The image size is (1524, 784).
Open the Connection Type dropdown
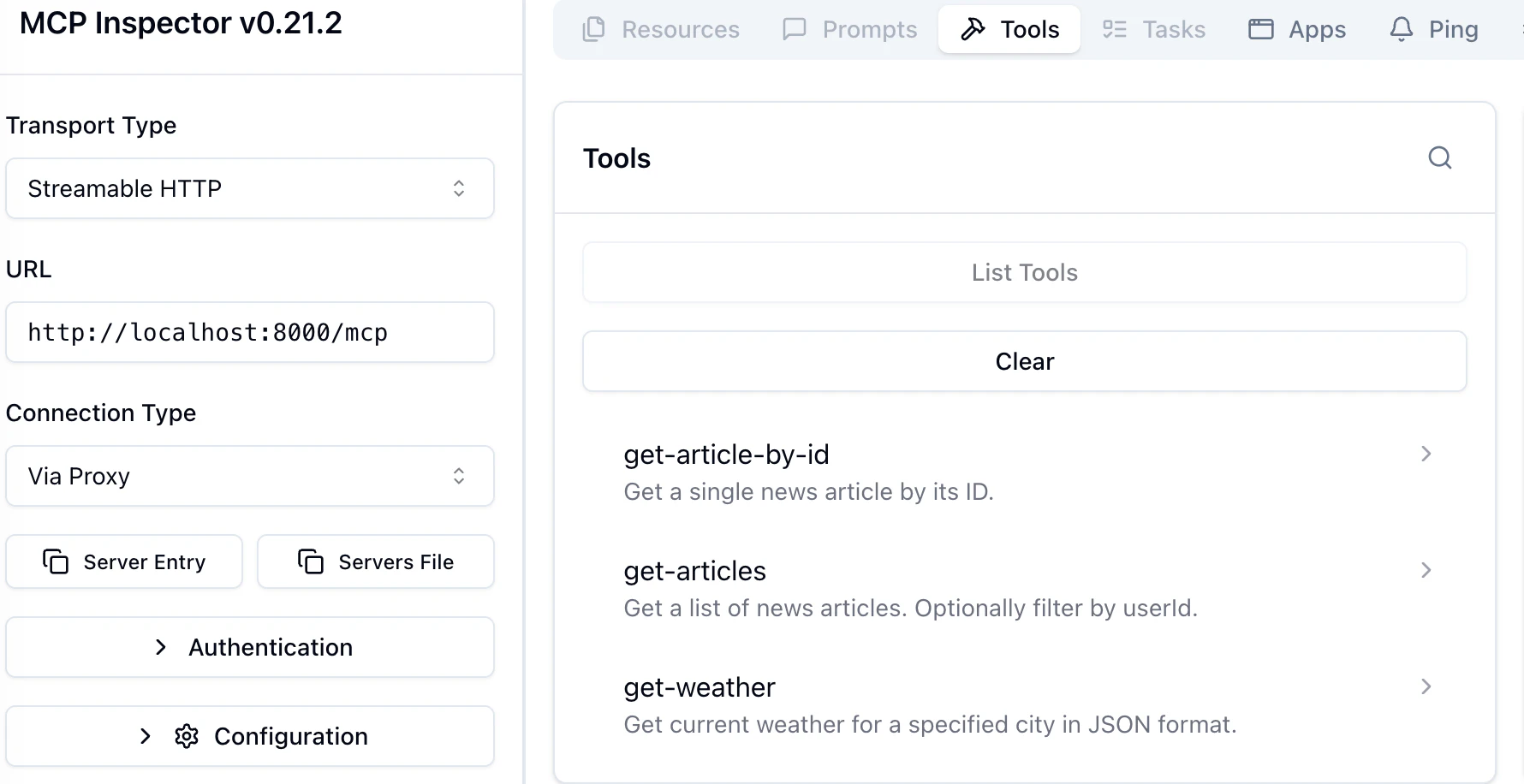click(249, 476)
